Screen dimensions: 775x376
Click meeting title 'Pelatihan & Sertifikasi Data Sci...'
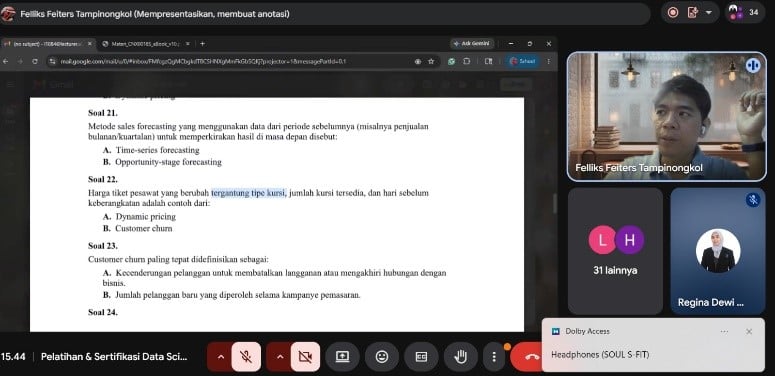point(114,357)
